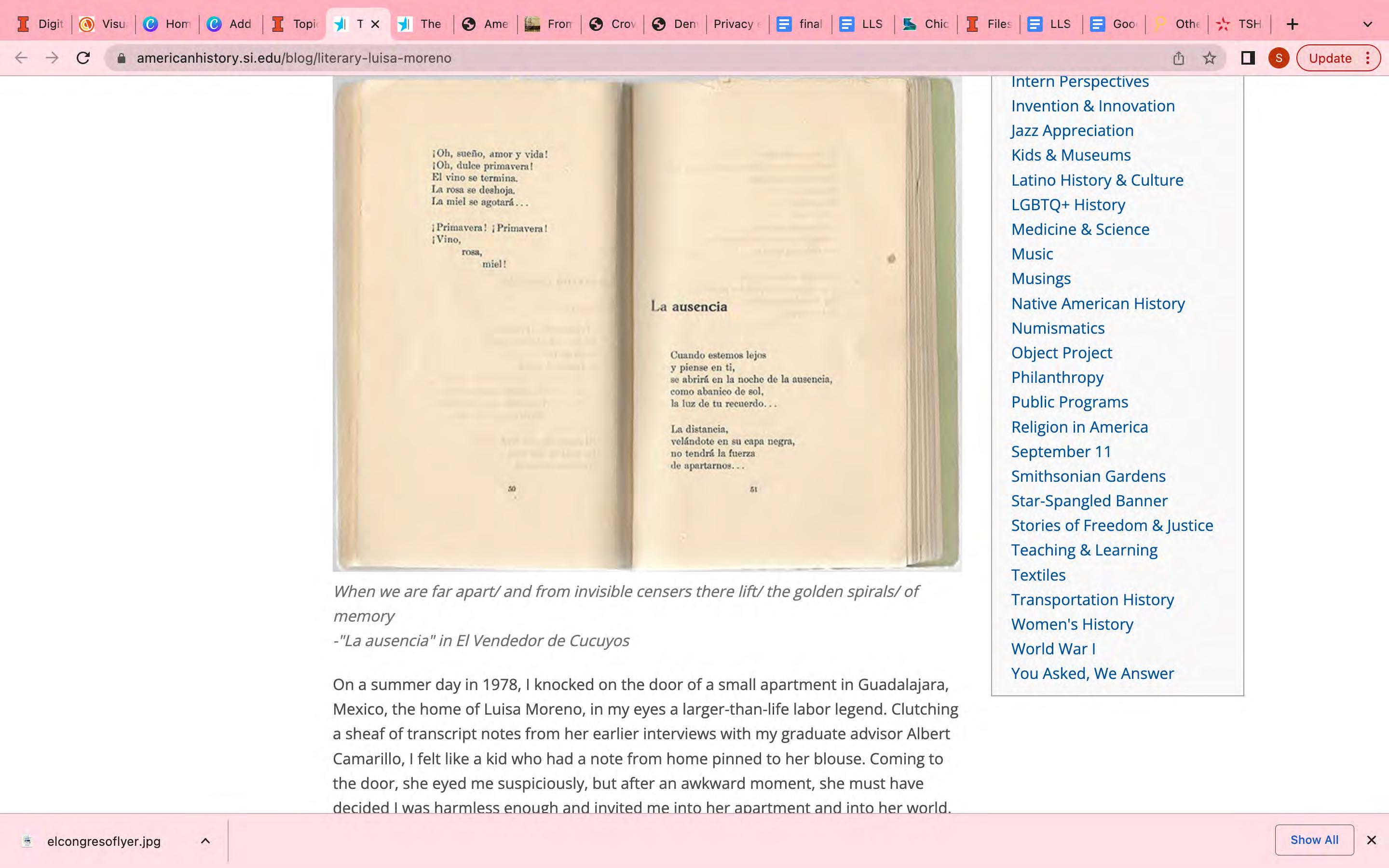Close the downloads bar
The height and width of the screenshot is (868, 1389).
1371,841
